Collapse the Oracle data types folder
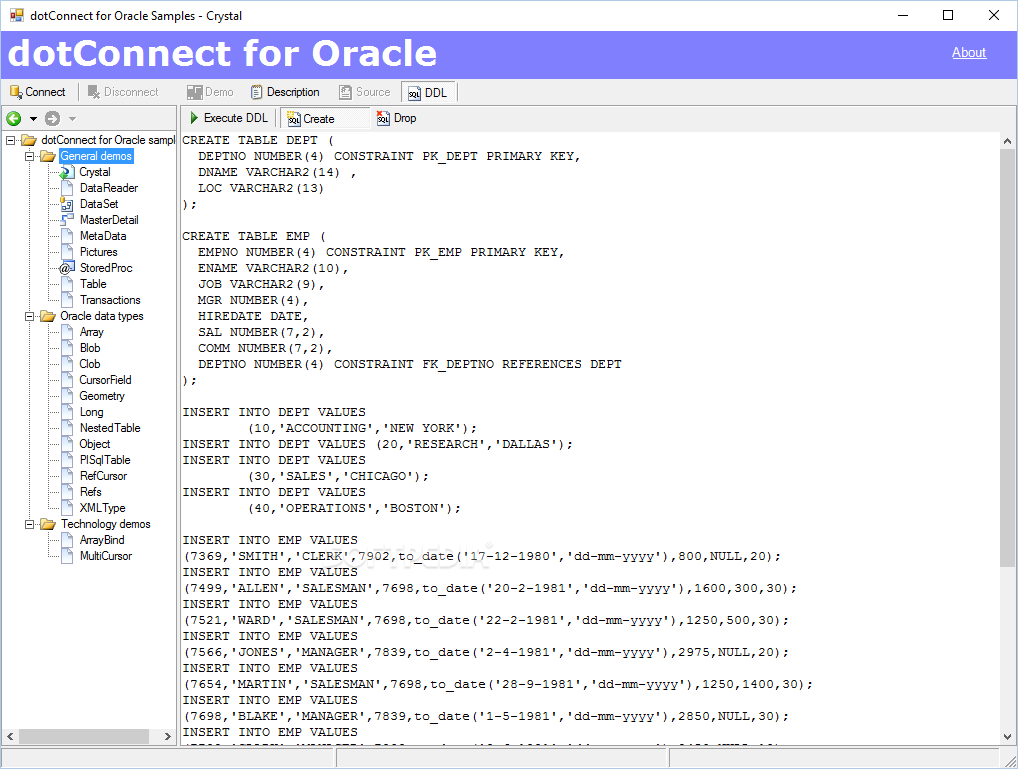This screenshot has height=769, width=1018. tap(29, 316)
